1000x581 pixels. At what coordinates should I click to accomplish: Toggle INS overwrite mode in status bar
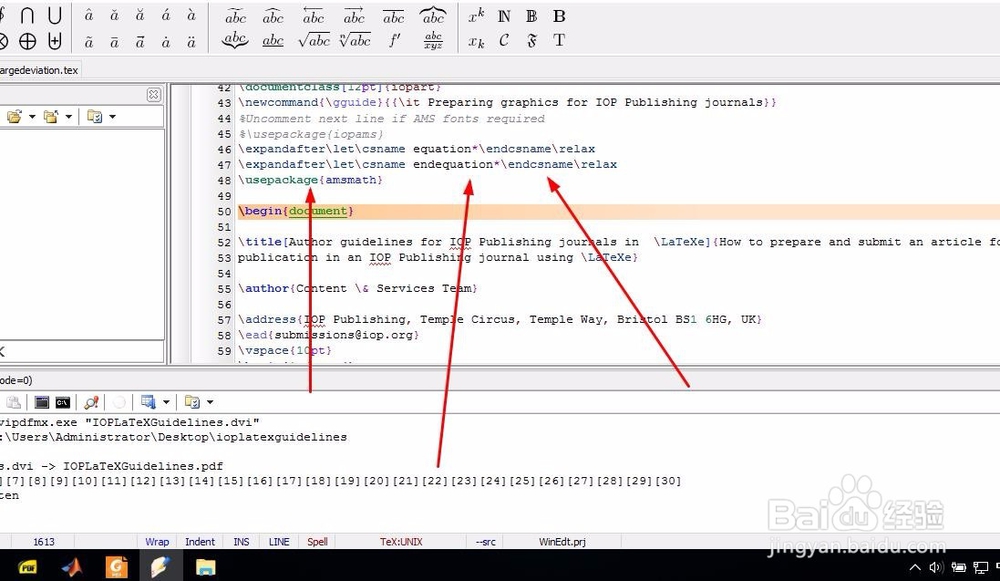(241, 541)
